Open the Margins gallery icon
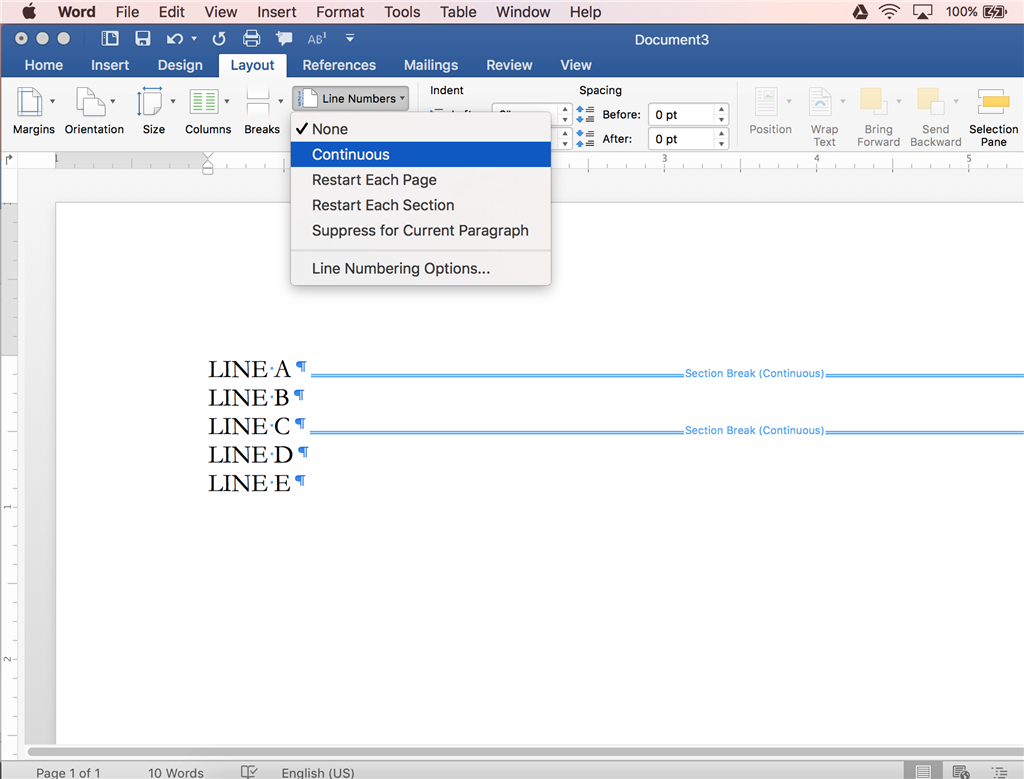The width and height of the screenshot is (1024, 779). [x=29, y=102]
